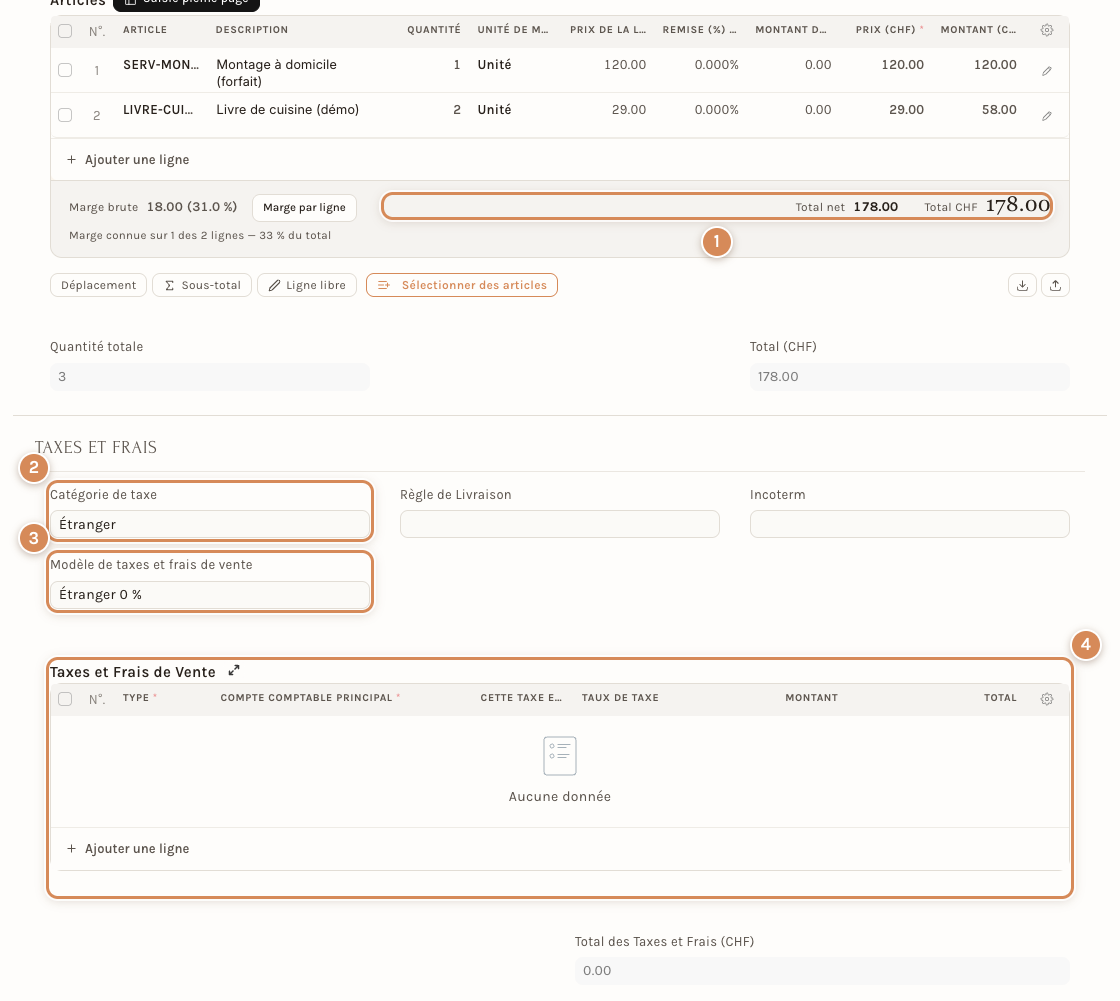Click quantity 2 in LIVRE-CUI row
The height and width of the screenshot is (1001, 1120).
[456, 109]
